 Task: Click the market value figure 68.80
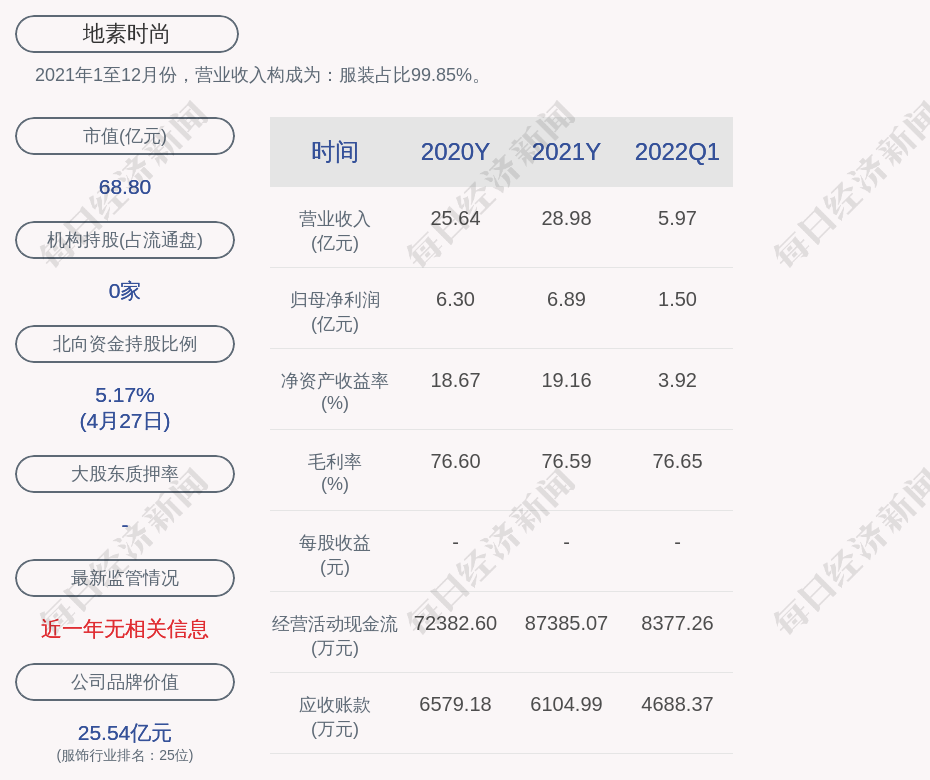click(x=125, y=187)
